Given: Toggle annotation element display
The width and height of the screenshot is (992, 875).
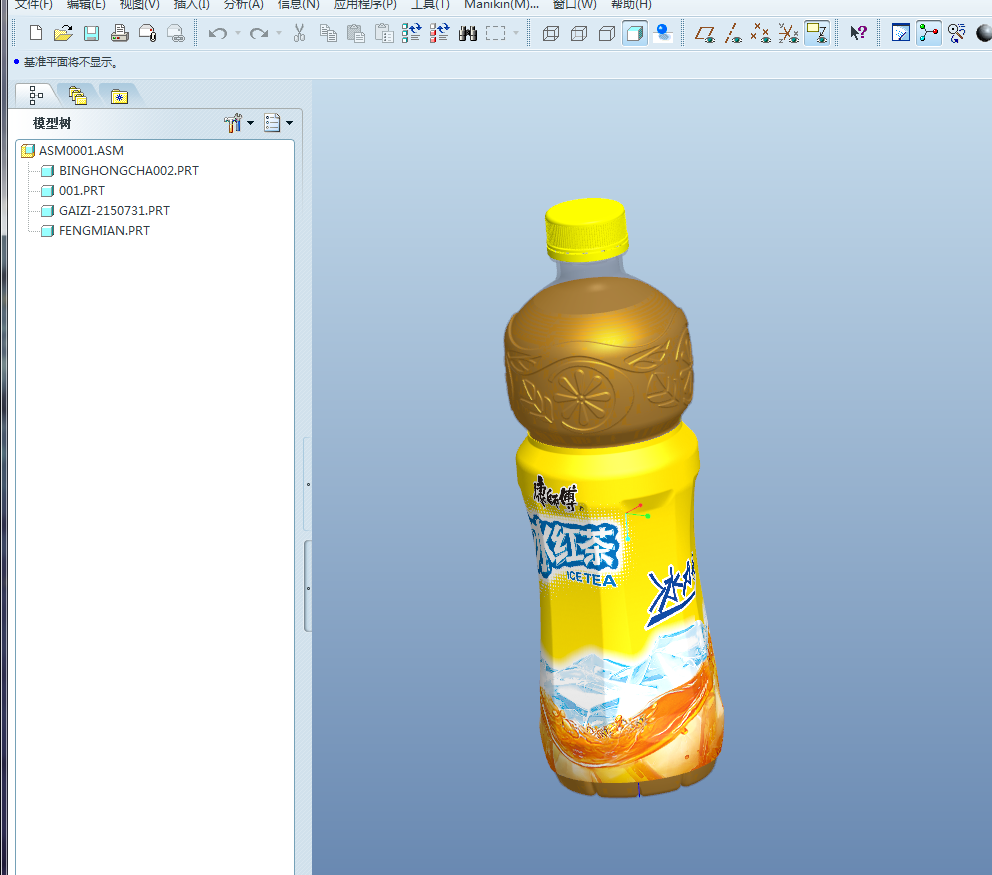Looking at the screenshot, I should point(817,33).
